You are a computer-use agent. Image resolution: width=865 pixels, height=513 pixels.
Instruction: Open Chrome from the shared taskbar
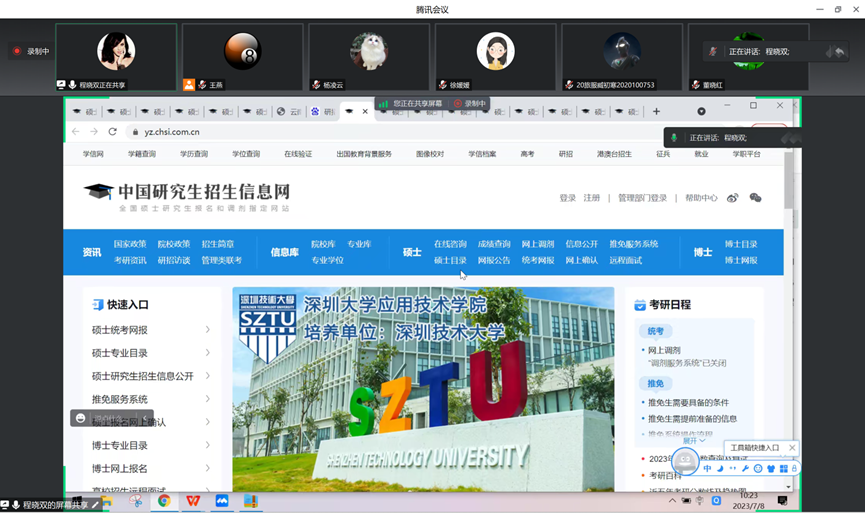pos(164,500)
